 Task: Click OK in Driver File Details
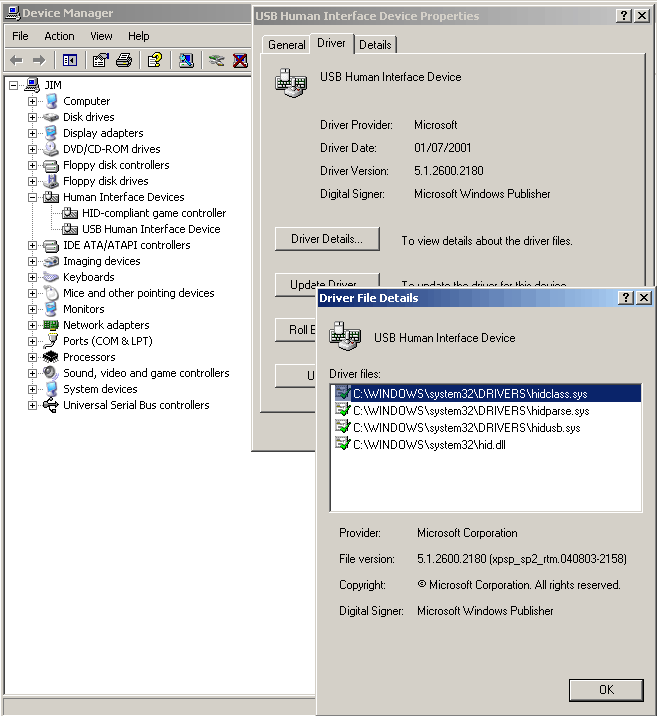coord(606,690)
